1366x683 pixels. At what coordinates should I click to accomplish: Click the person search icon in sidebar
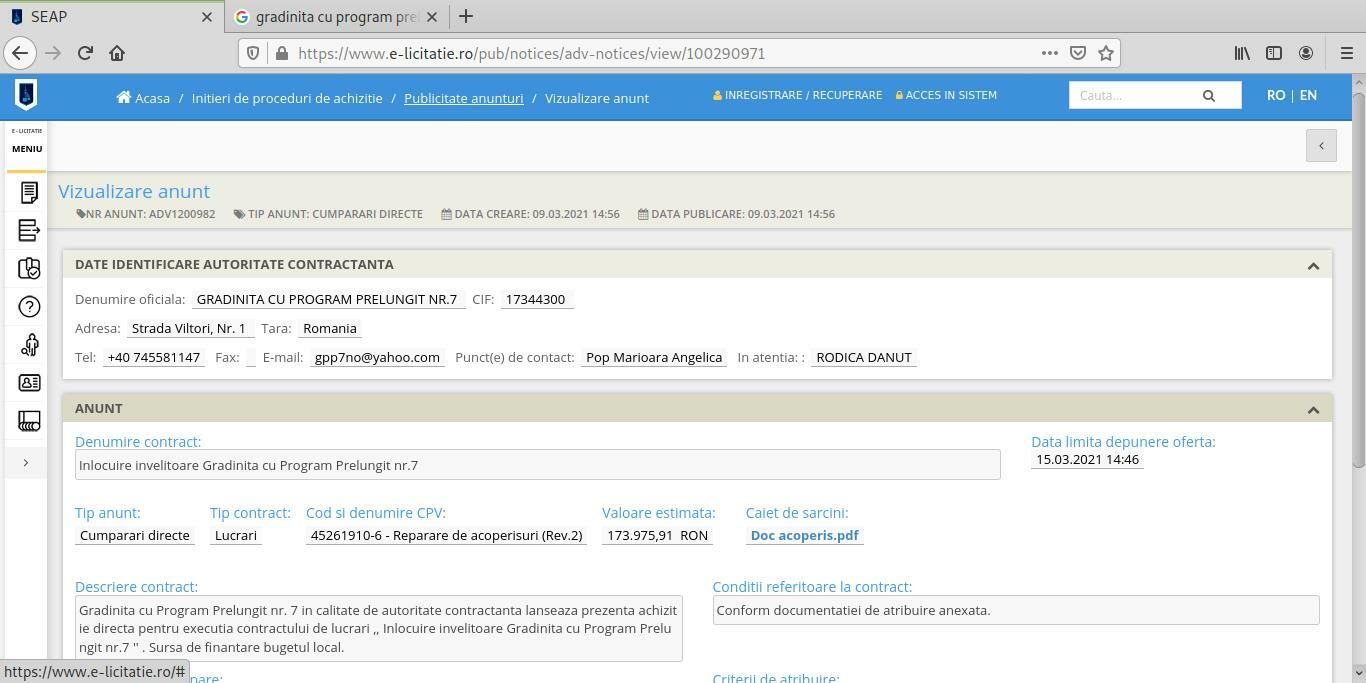tap(29, 345)
